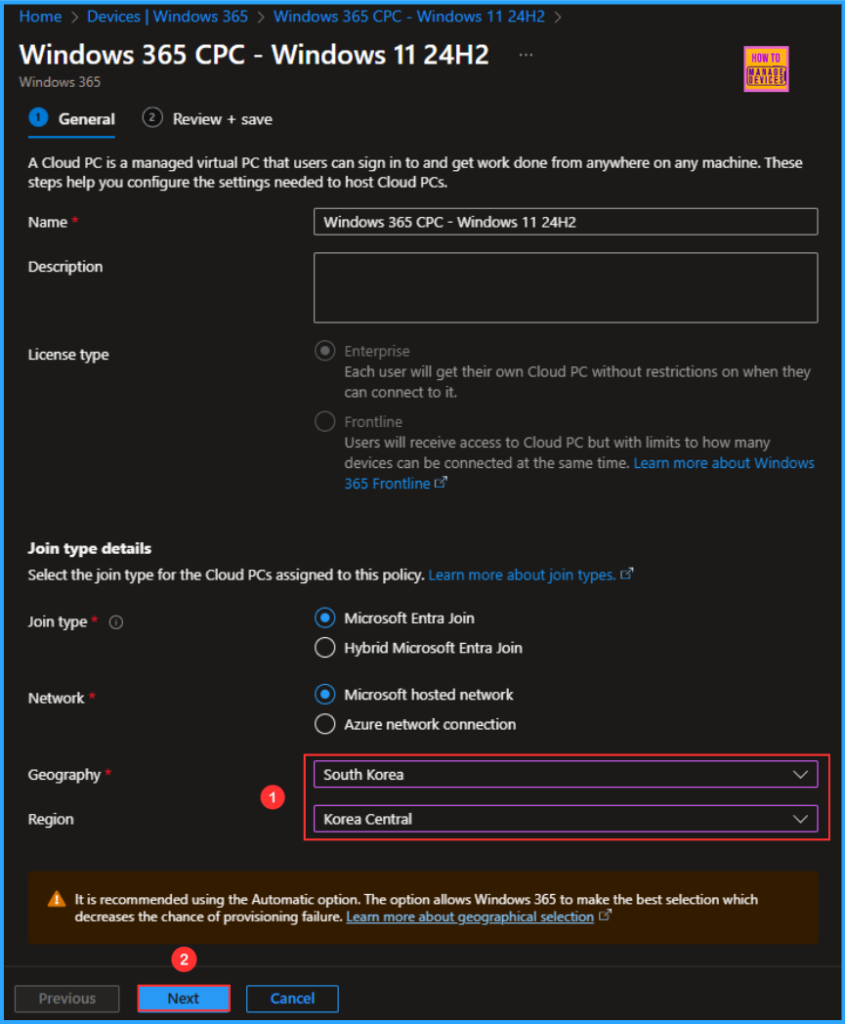The width and height of the screenshot is (845, 1024).
Task: Switch to the Review + save tab
Action: pyautogui.click(x=208, y=119)
